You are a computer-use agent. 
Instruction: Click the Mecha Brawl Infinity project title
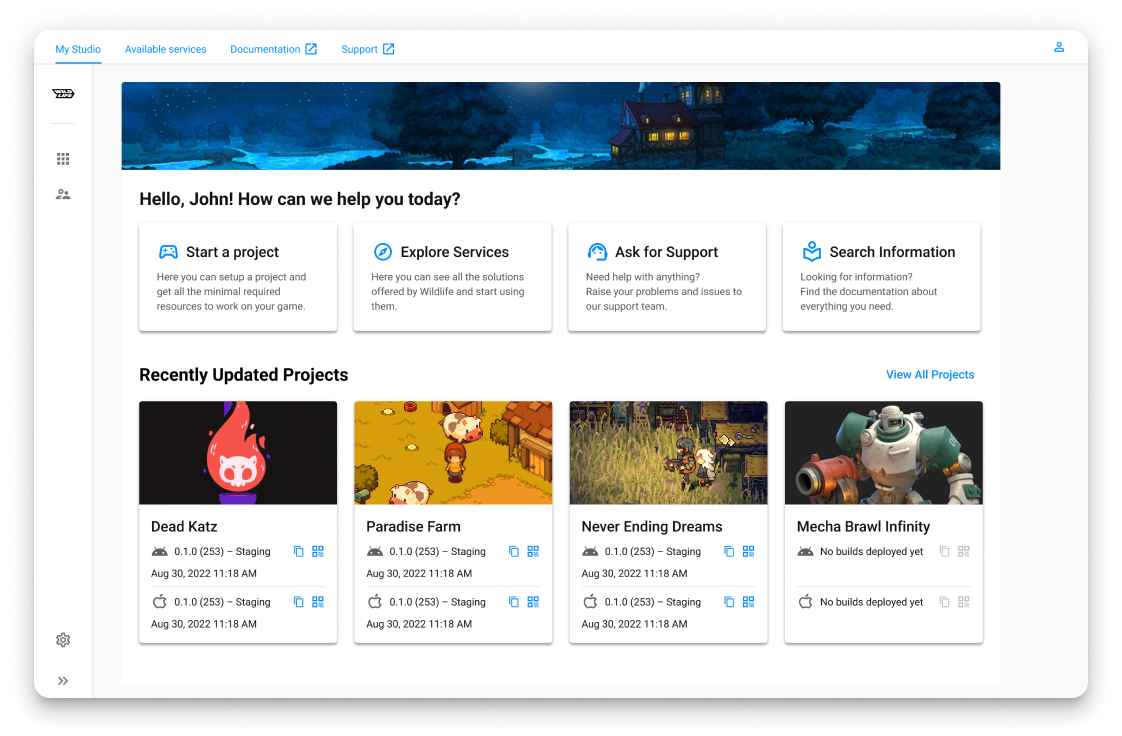tap(863, 526)
